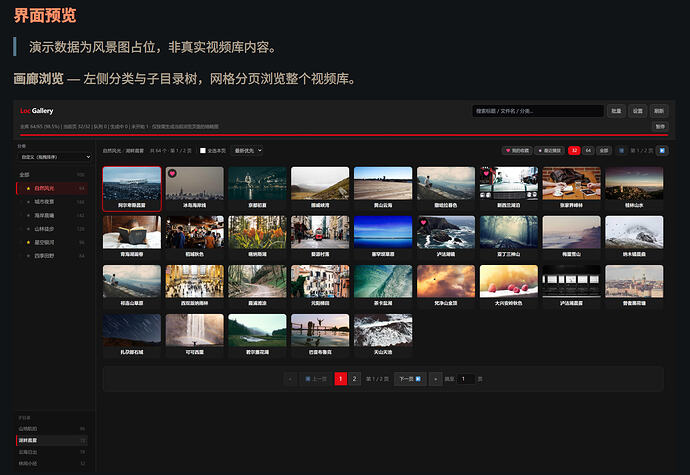Click the Loc Gallery logo
This screenshot has height=475, width=690.
pos(37,111)
